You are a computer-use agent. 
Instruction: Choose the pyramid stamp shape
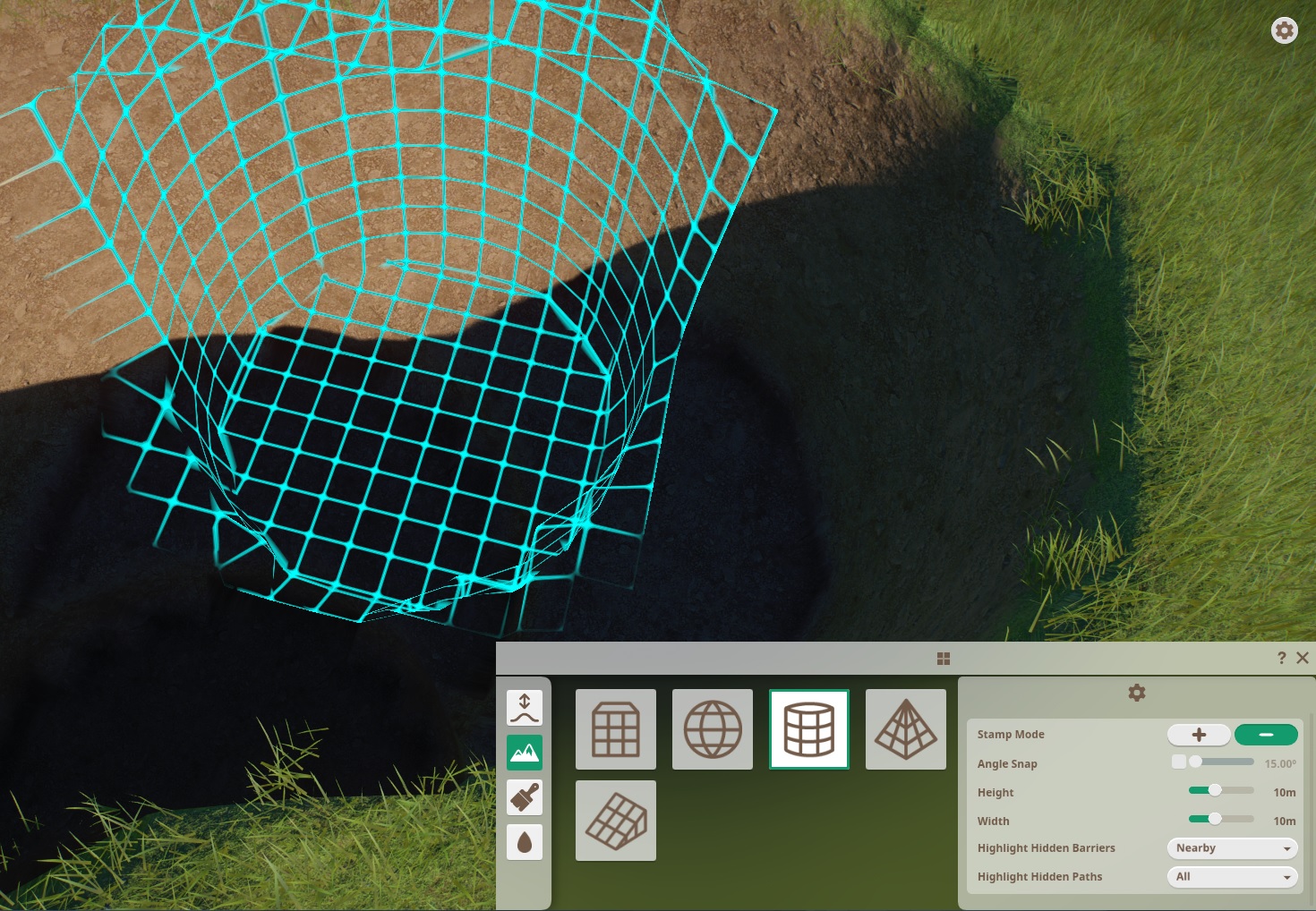906,729
